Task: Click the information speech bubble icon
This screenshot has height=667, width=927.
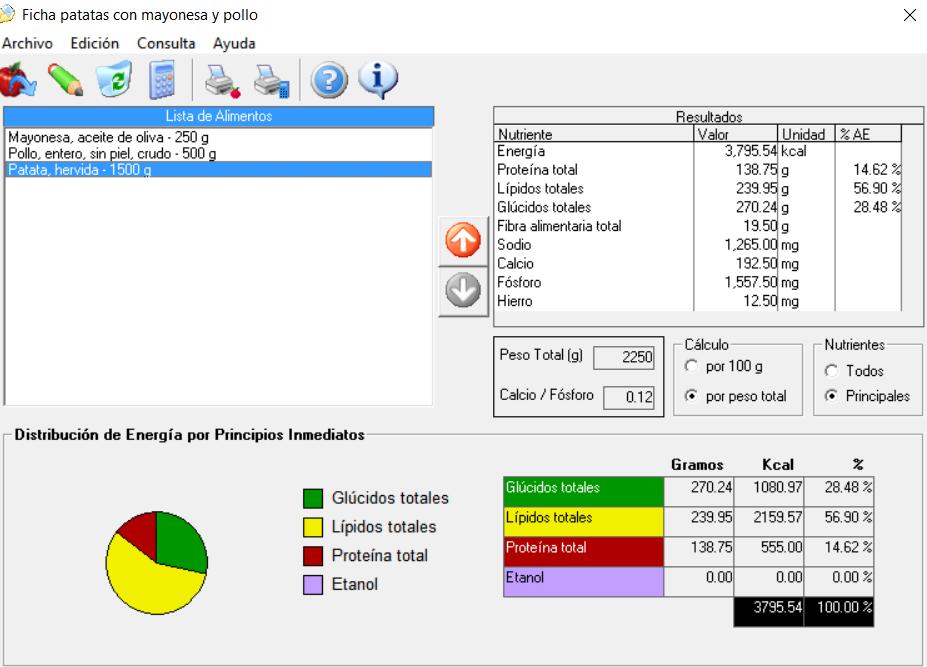Action: tap(378, 79)
